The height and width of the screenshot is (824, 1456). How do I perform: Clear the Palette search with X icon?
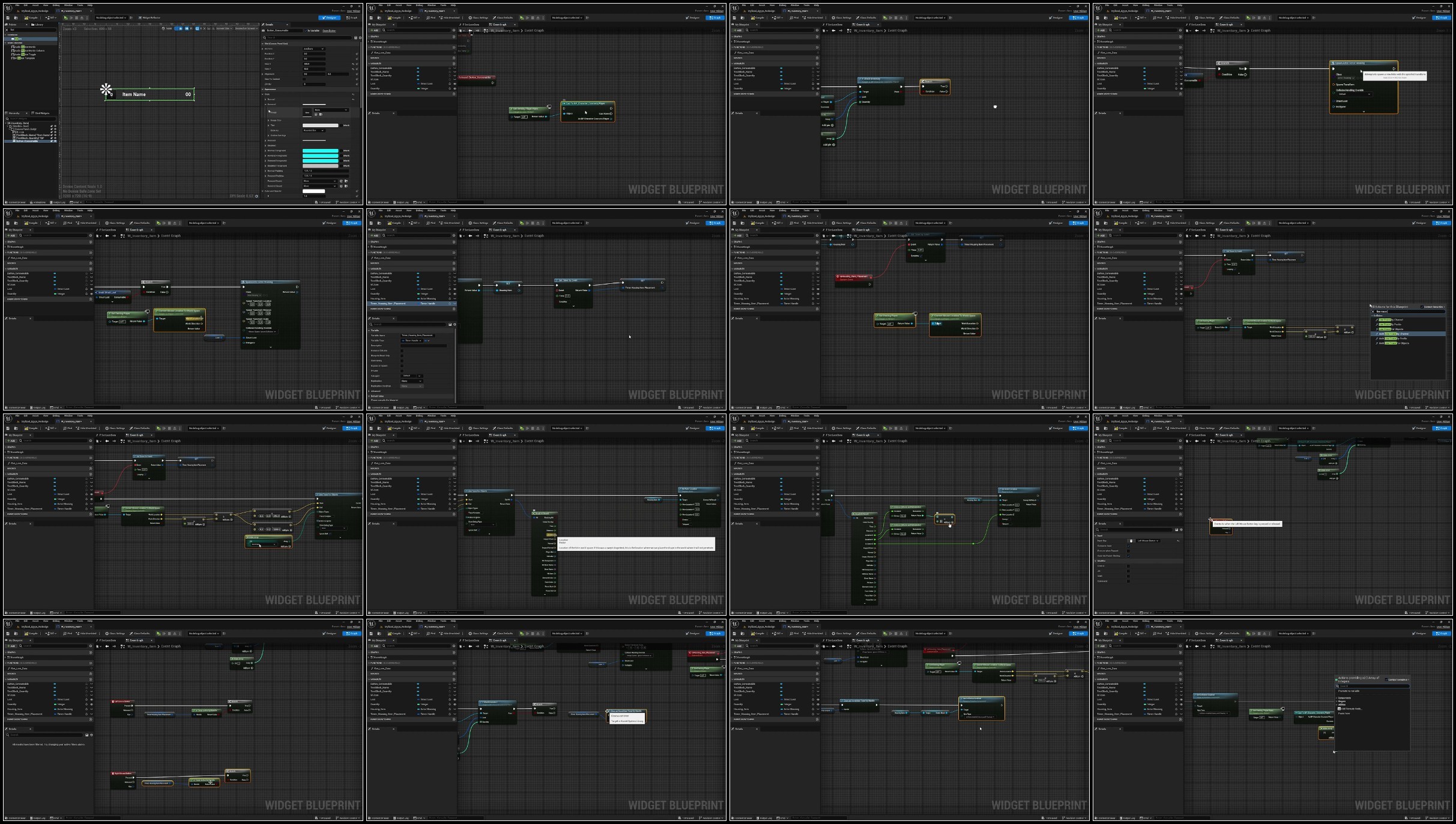pyautogui.click(x=7, y=30)
